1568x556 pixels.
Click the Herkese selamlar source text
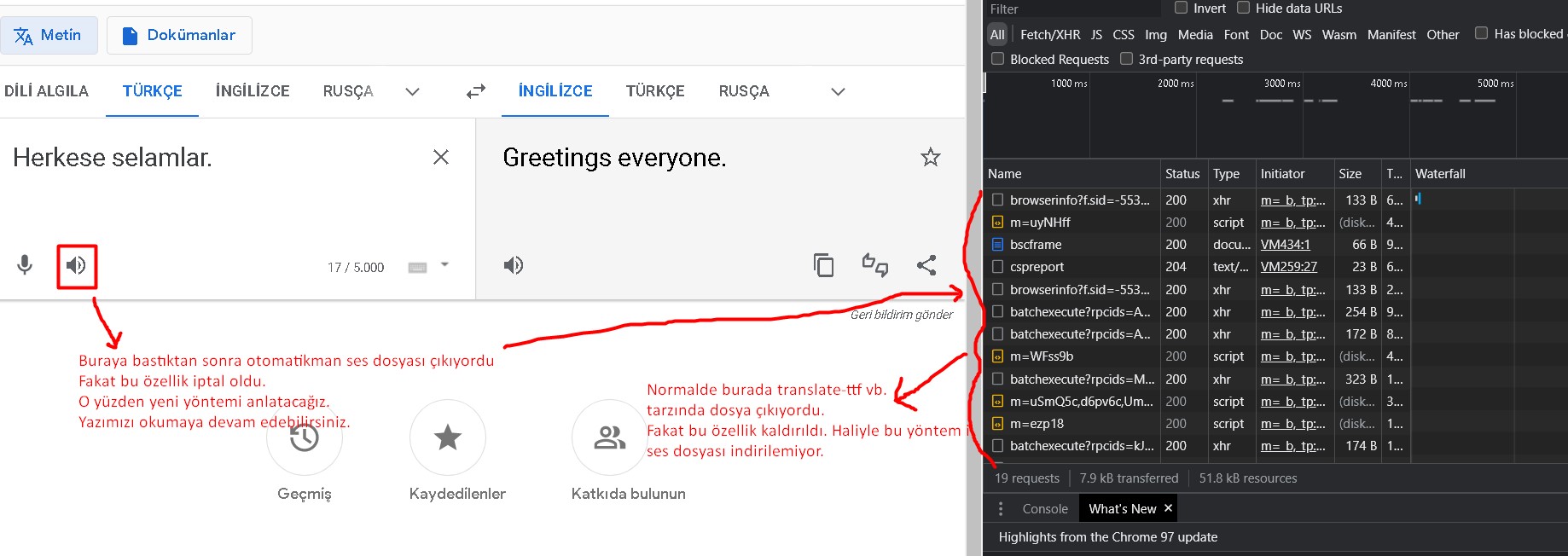(x=113, y=158)
